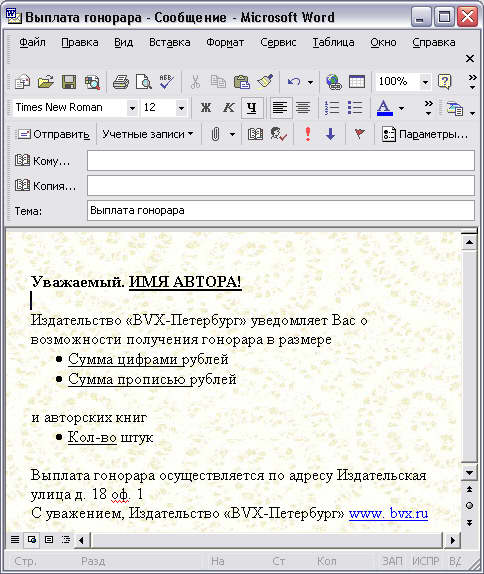
Task: Expand more standard toolbar buttons chevron
Action: click(x=472, y=82)
